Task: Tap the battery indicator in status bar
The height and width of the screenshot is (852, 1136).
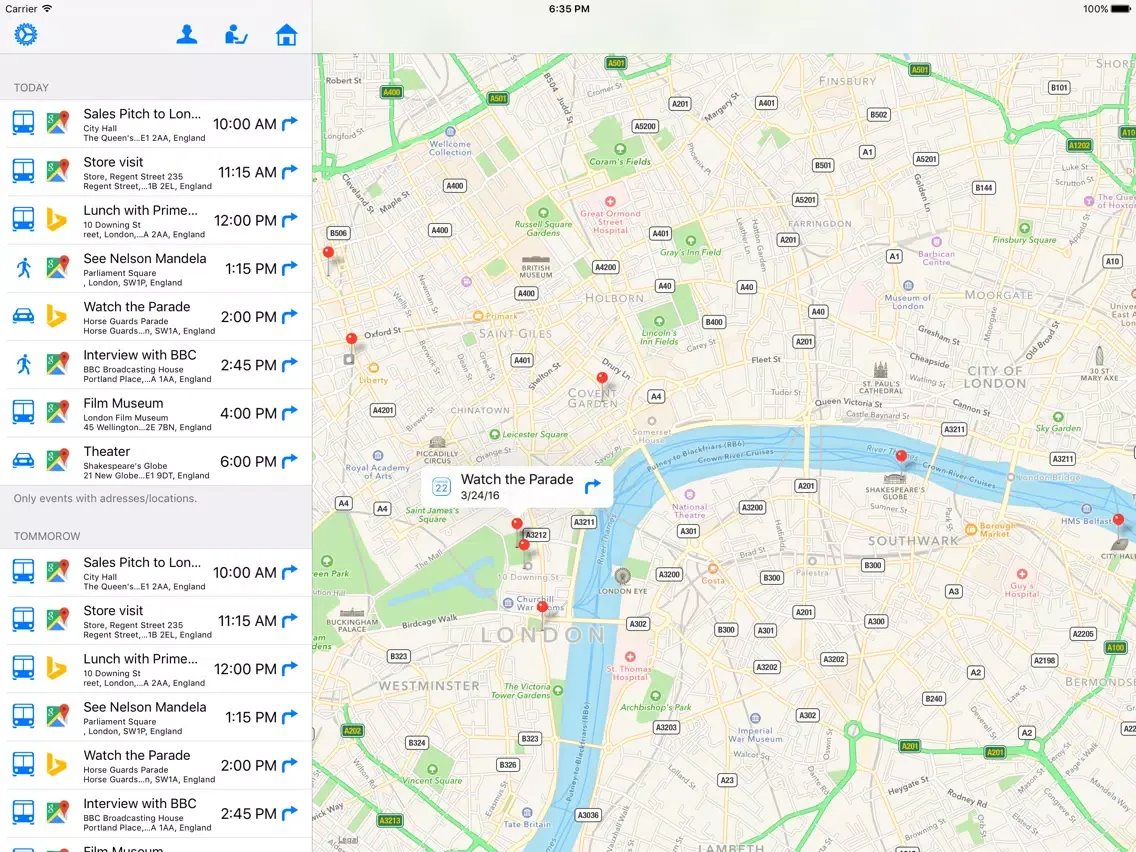Action: click(x=1120, y=9)
